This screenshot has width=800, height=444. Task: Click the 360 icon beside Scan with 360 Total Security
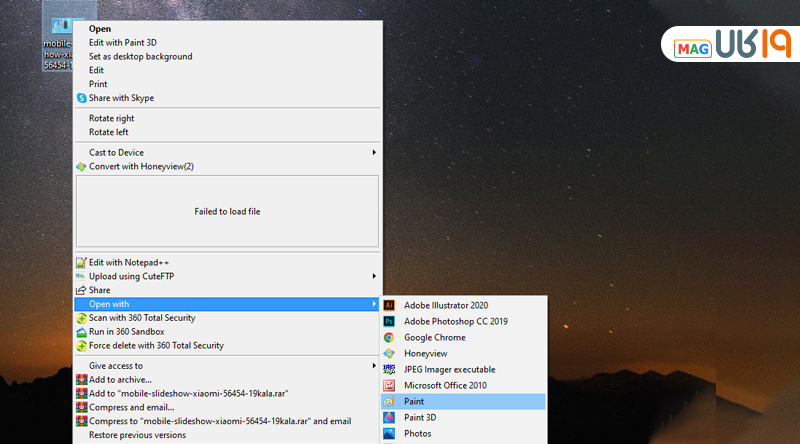(81, 318)
